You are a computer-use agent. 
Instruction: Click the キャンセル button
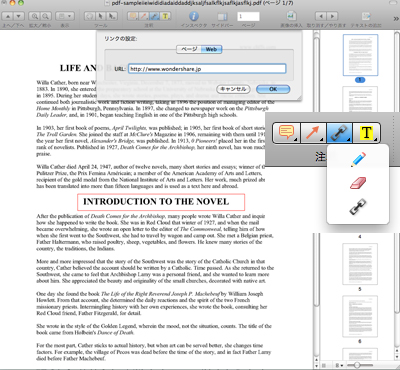coord(233,89)
